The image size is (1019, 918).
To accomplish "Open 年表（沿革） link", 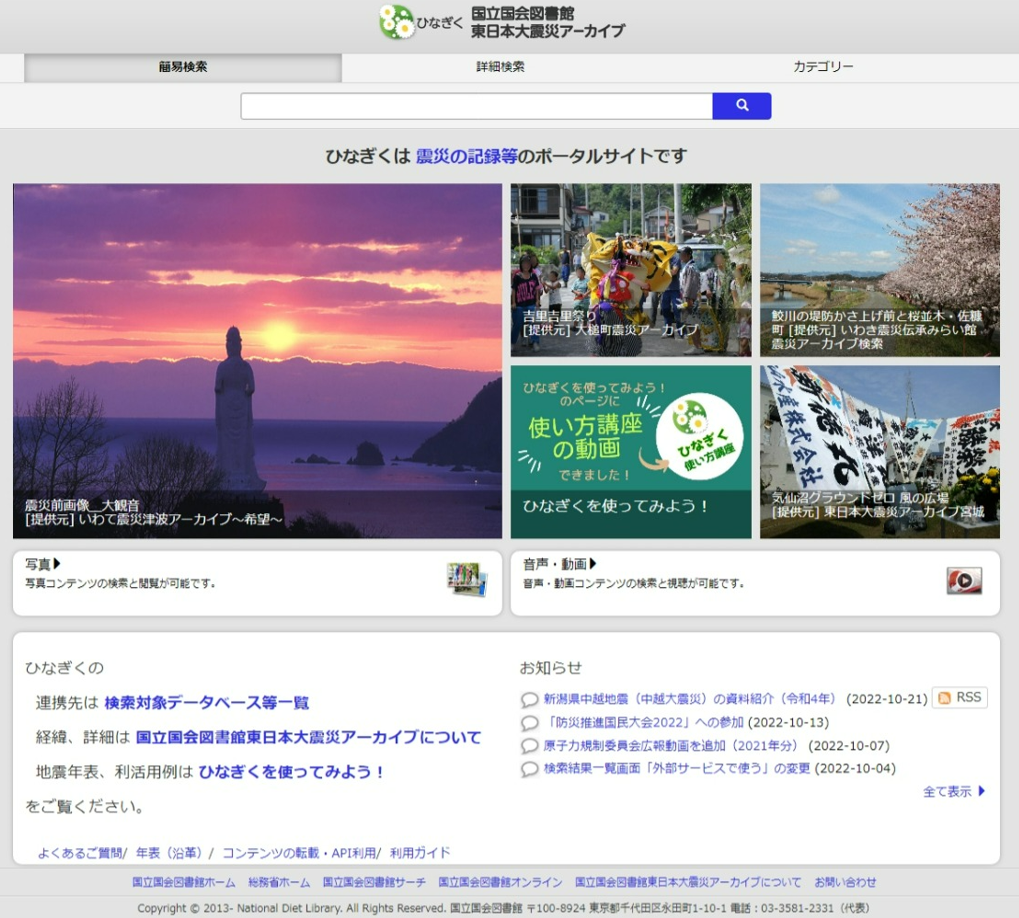I will tap(169, 853).
